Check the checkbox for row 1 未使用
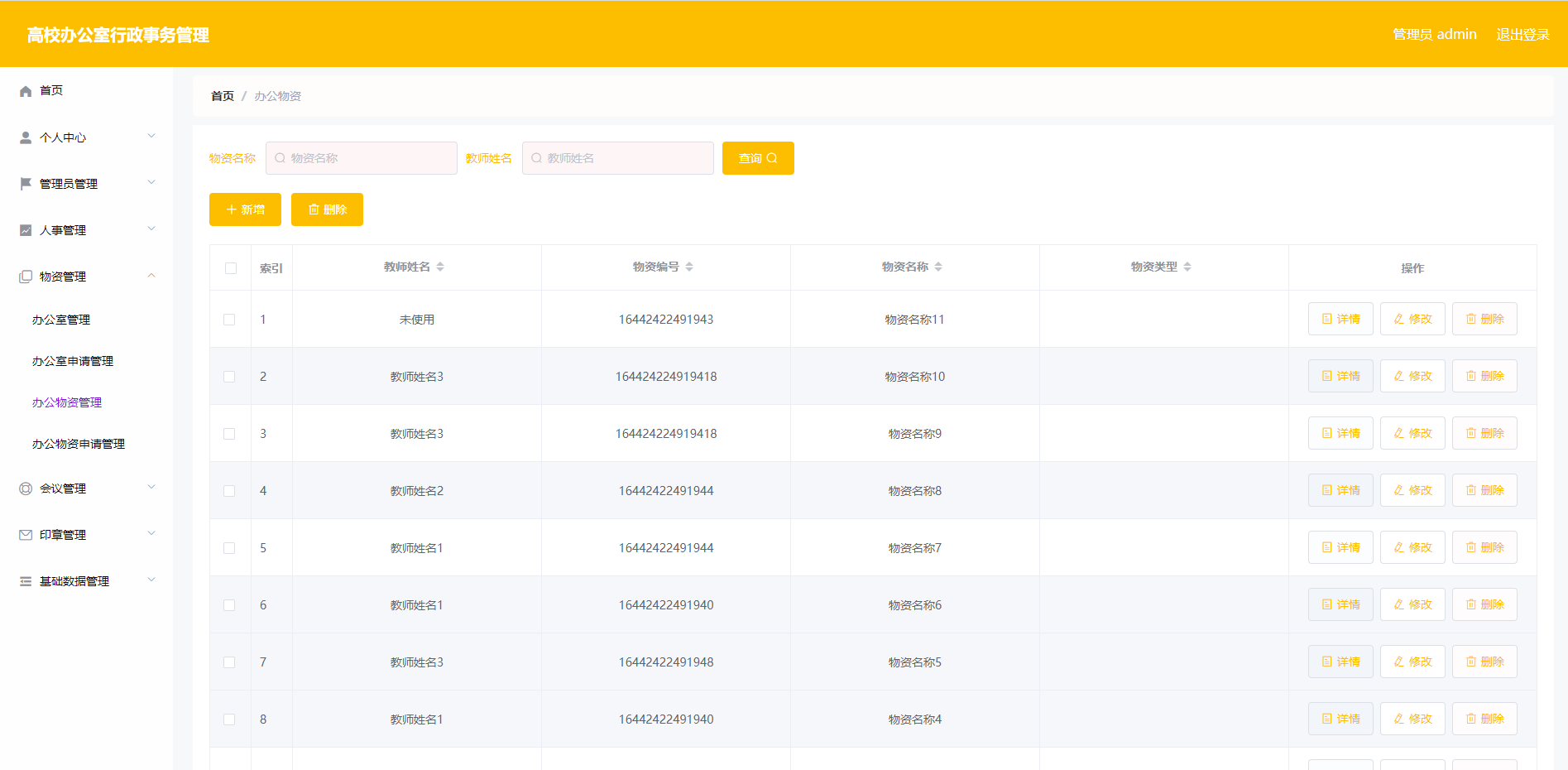This screenshot has width=1568, height=770. click(x=229, y=320)
